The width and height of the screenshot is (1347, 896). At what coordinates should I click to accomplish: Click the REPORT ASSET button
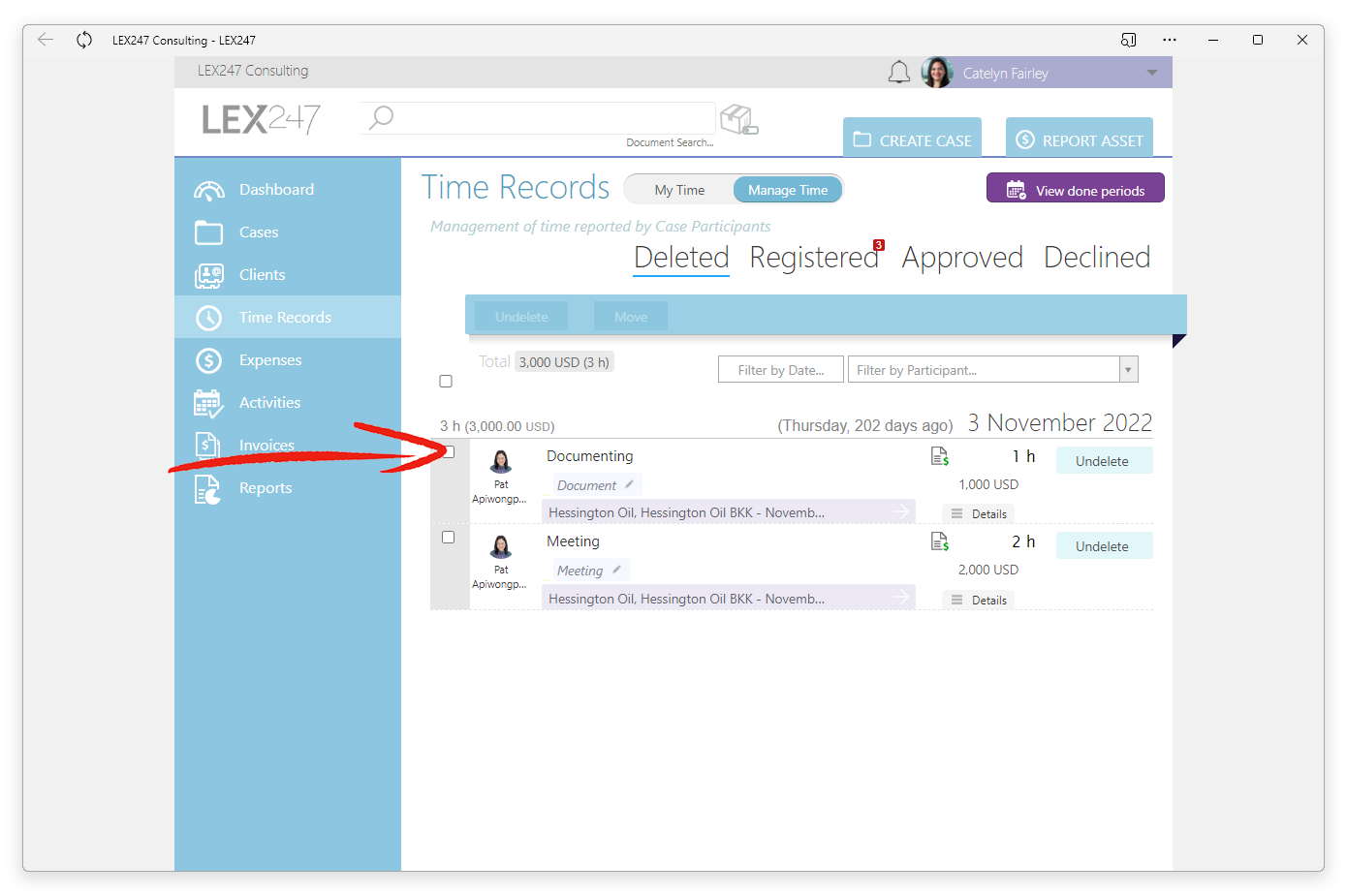point(1080,138)
